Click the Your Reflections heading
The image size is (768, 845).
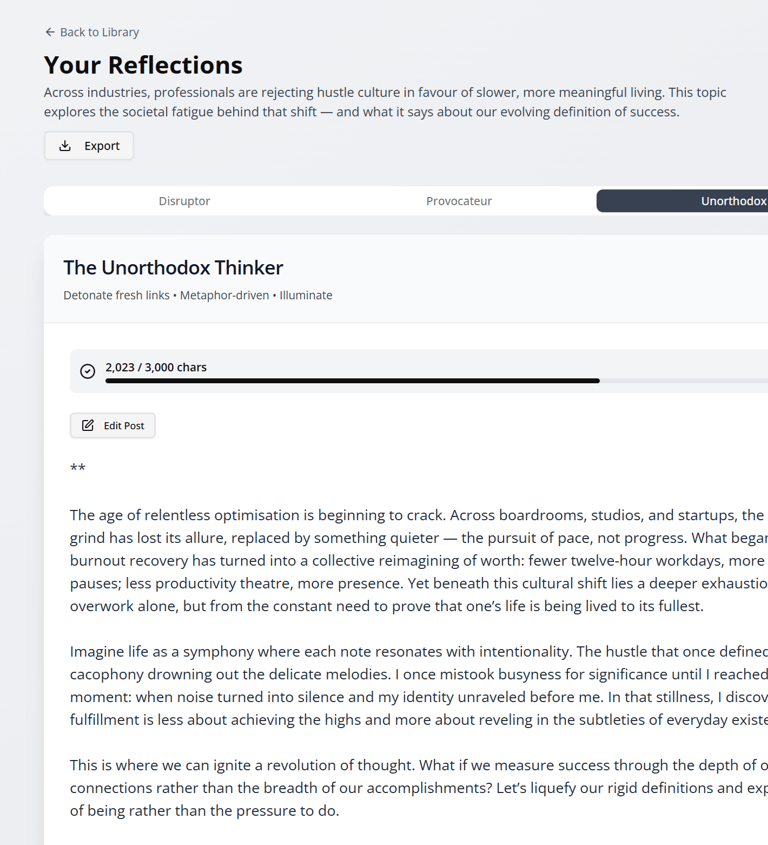pos(143,65)
